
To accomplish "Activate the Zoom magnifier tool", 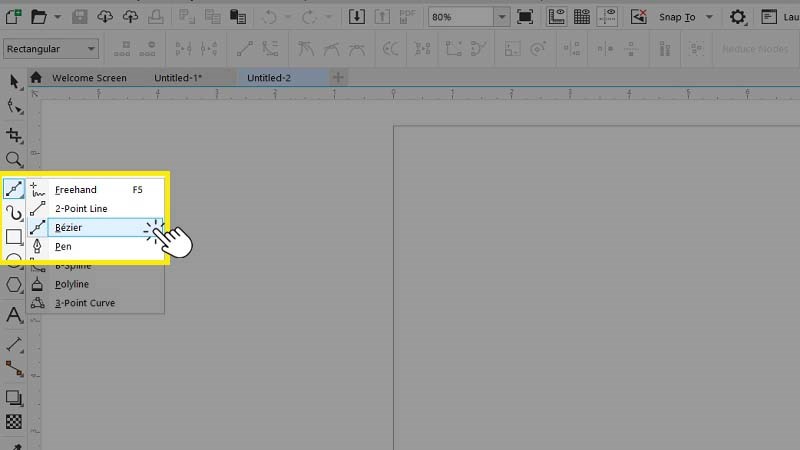I will [x=14, y=159].
